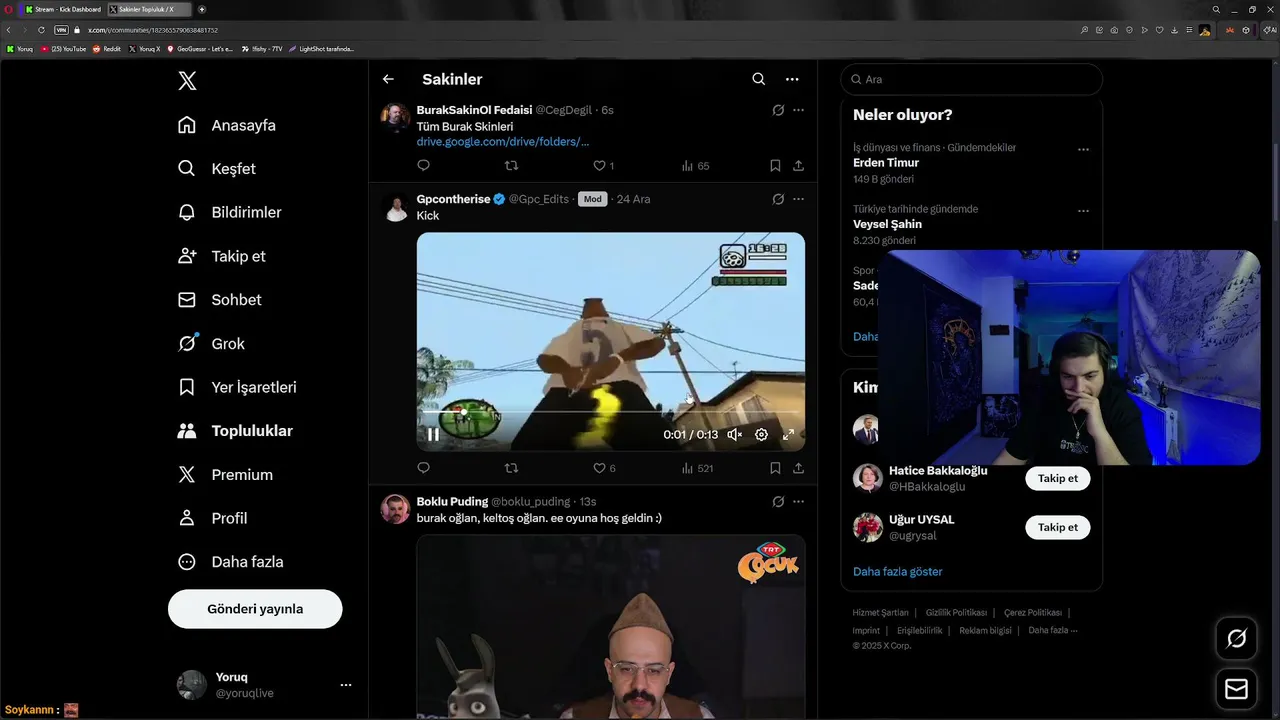Click the Gönderi yayınla button

point(255,609)
